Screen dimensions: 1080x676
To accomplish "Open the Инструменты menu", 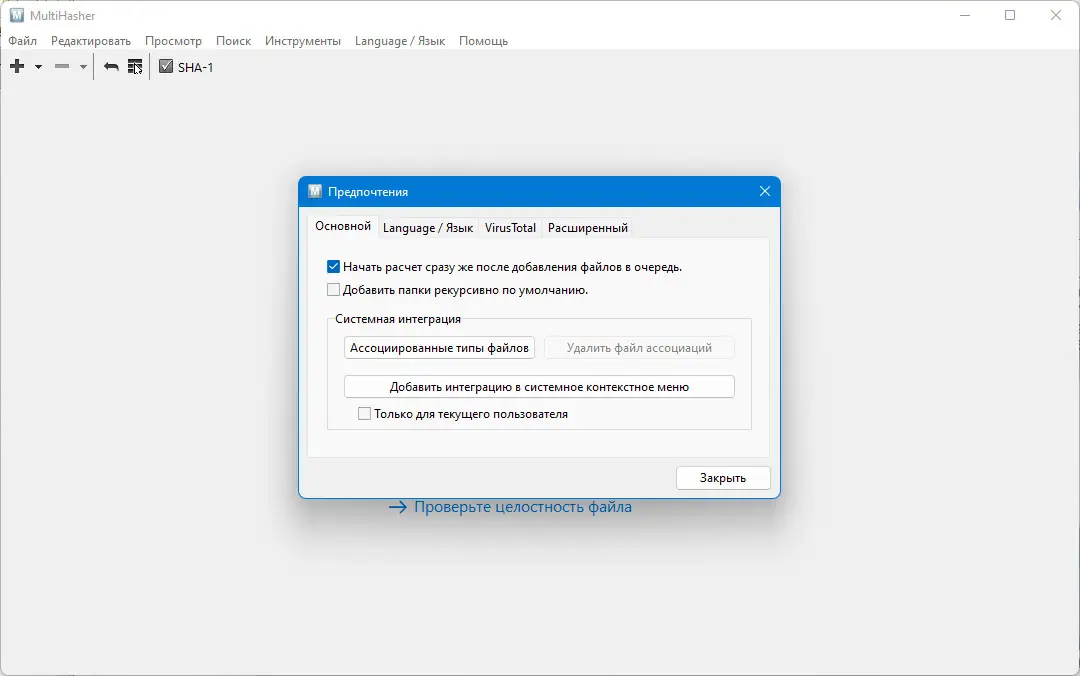I will 303,41.
